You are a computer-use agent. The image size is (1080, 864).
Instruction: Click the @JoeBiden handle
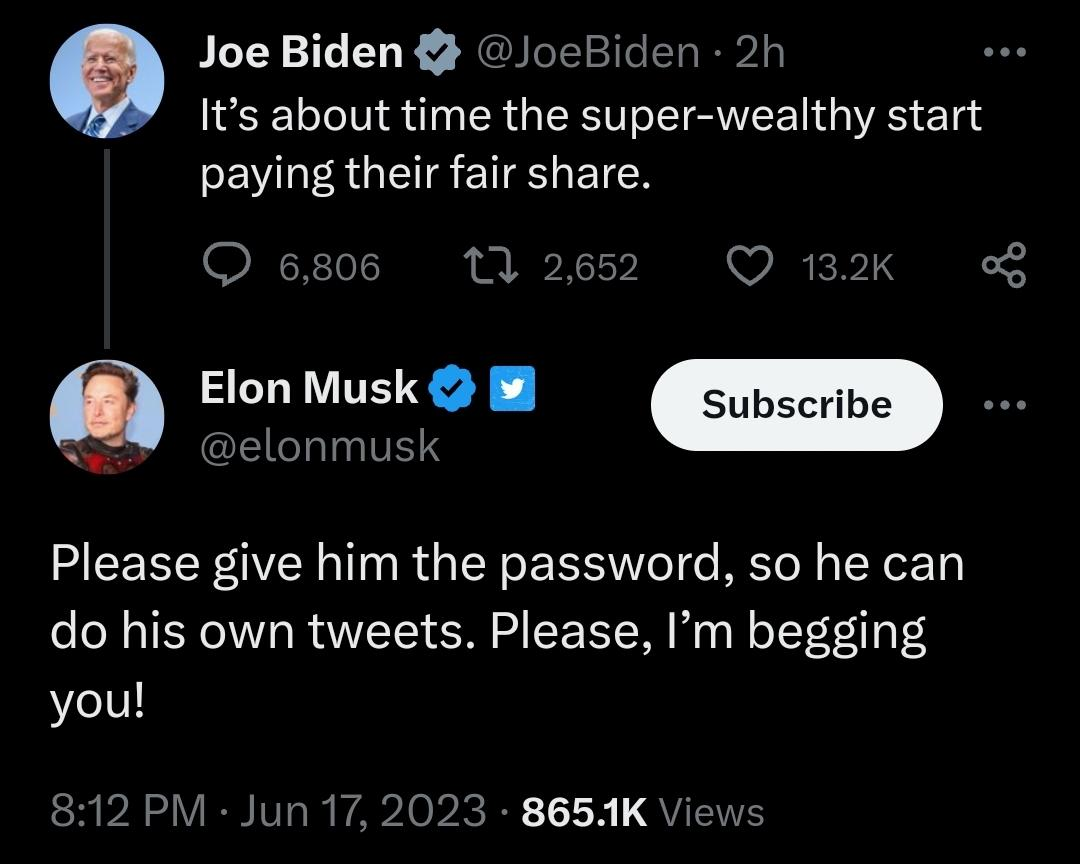click(x=589, y=52)
